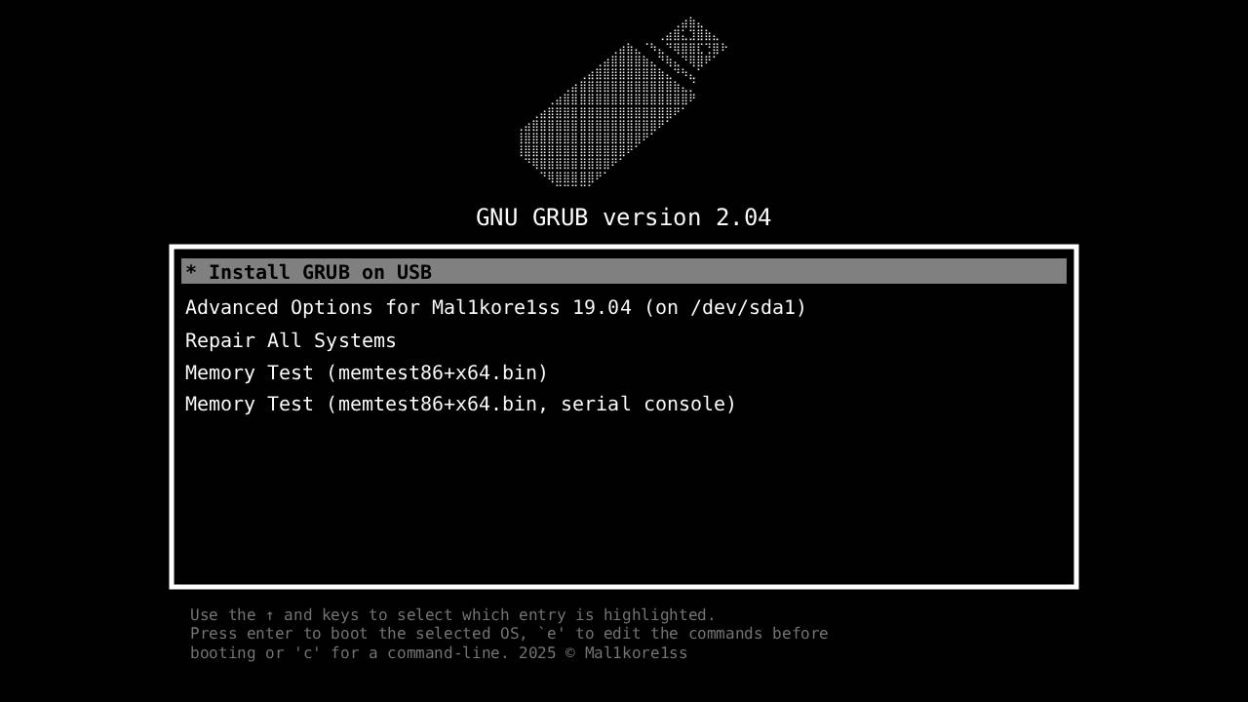Click the up arrow symbol in help text

pyautogui.click(x=270, y=615)
